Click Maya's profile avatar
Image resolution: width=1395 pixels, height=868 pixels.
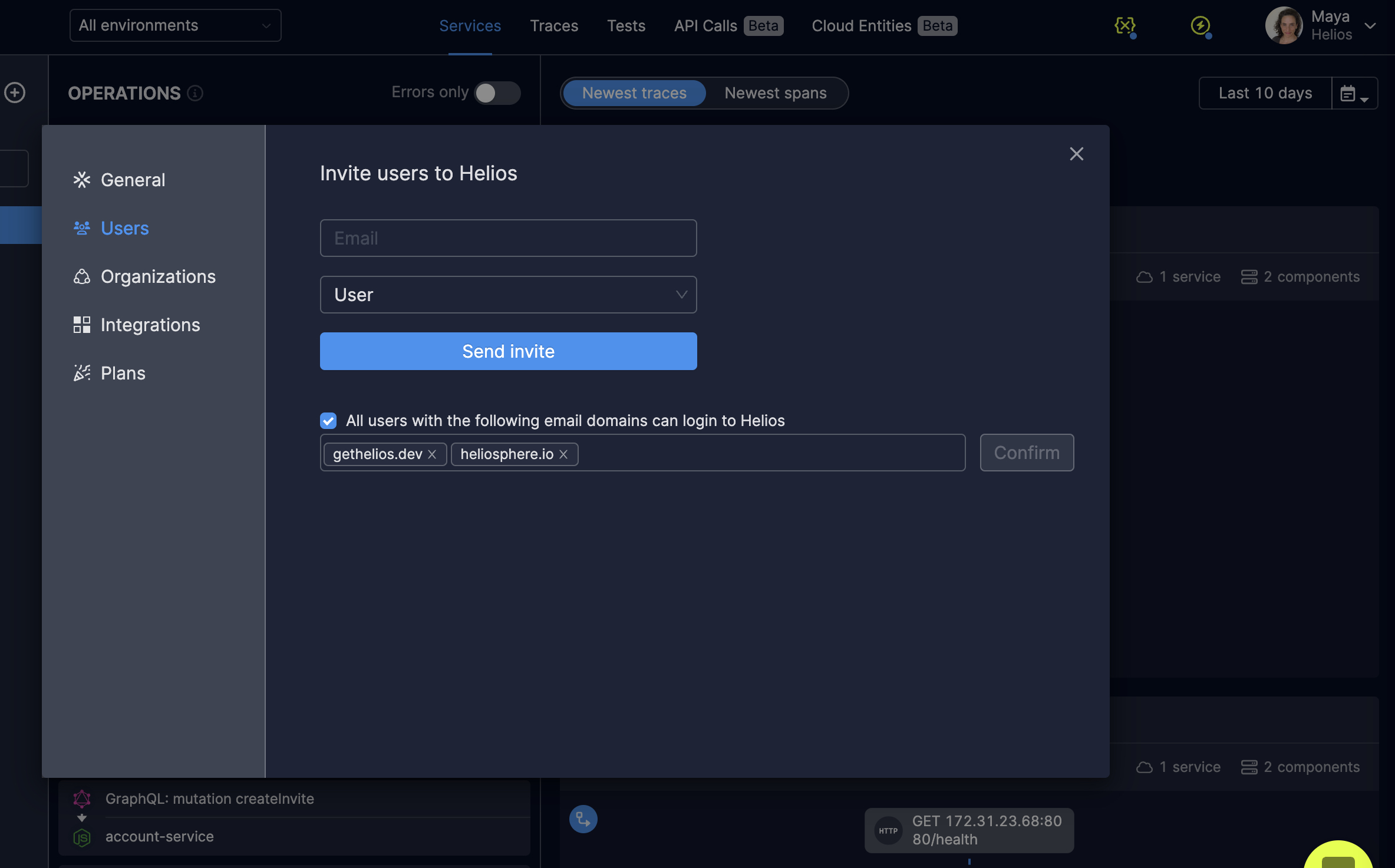click(1284, 25)
